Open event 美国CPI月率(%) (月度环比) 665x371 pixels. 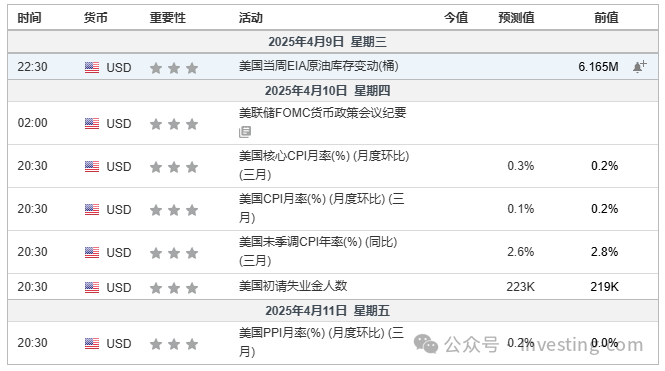pyautogui.click(x=321, y=208)
